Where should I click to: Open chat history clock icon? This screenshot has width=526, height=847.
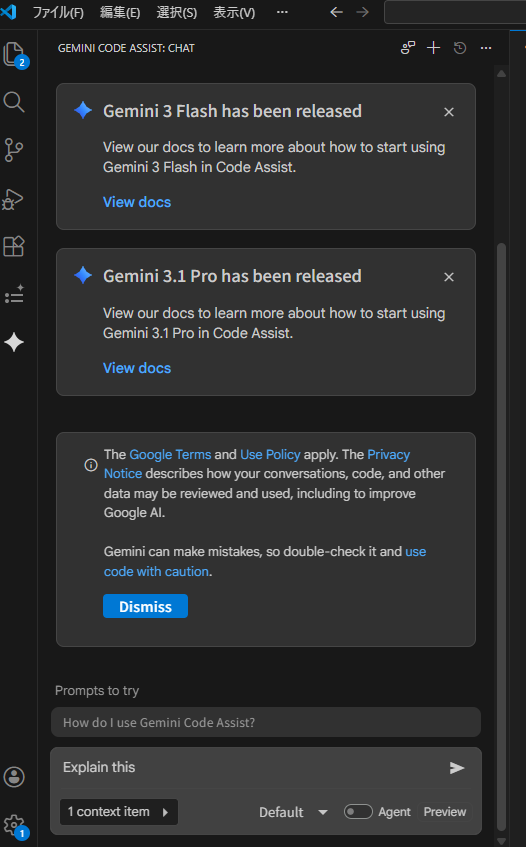point(460,48)
